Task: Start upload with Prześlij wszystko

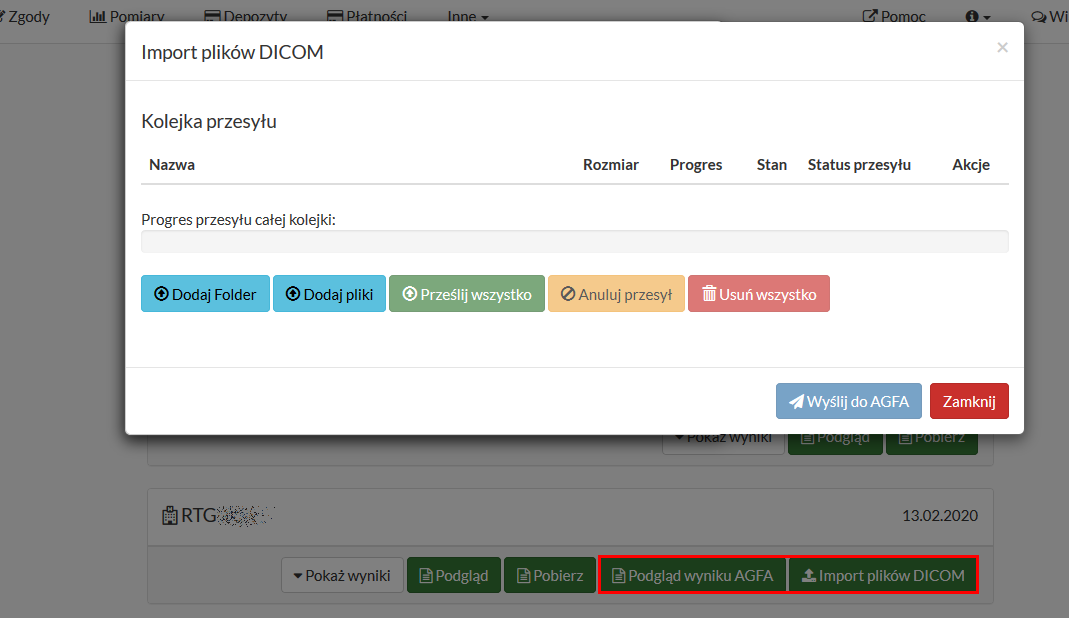Action: click(466, 294)
